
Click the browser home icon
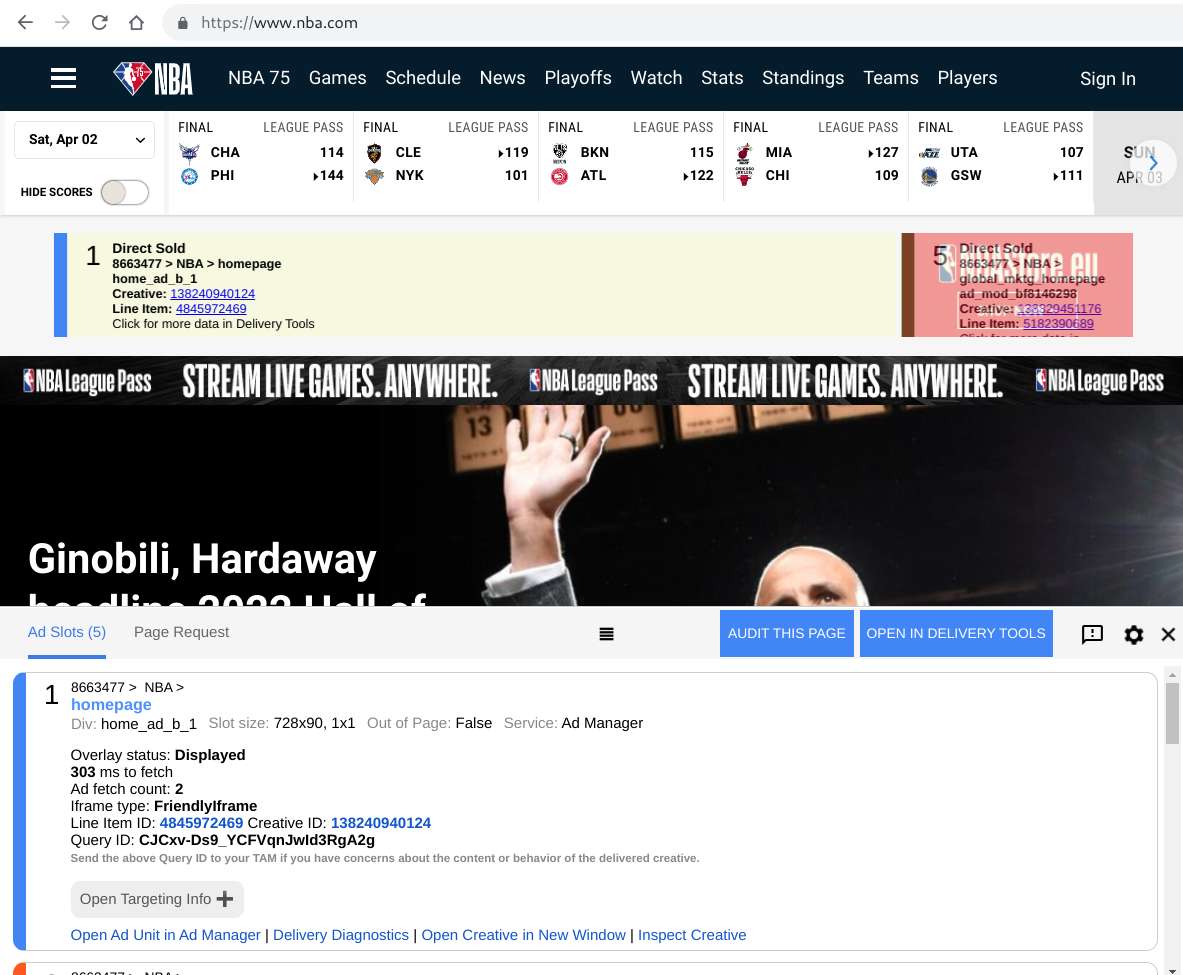click(138, 23)
